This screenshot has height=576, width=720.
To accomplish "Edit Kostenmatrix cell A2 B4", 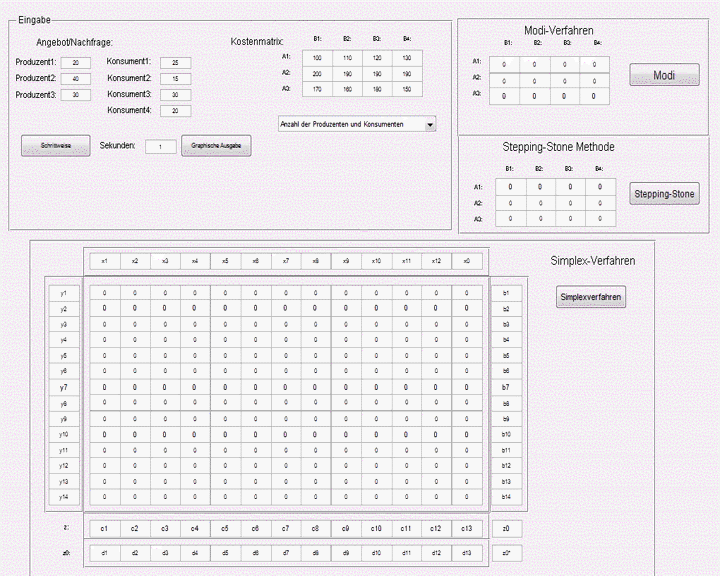I will [x=407, y=74].
